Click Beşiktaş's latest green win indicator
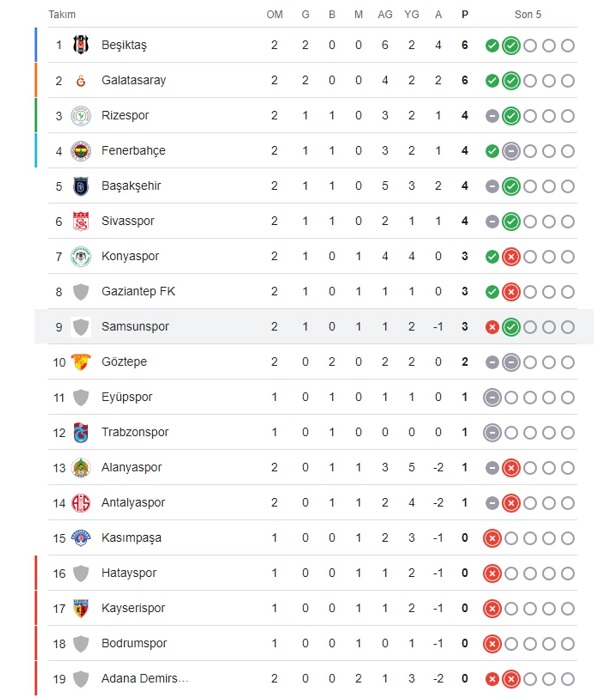The width and height of the screenshot is (613, 700). [x=511, y=46]
